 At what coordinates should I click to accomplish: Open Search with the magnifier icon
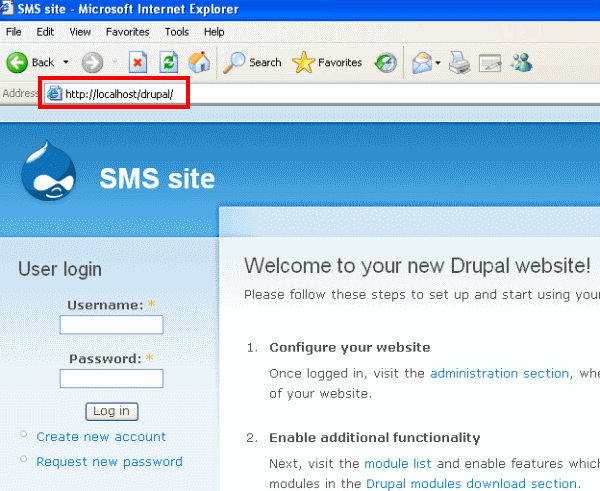252,62
